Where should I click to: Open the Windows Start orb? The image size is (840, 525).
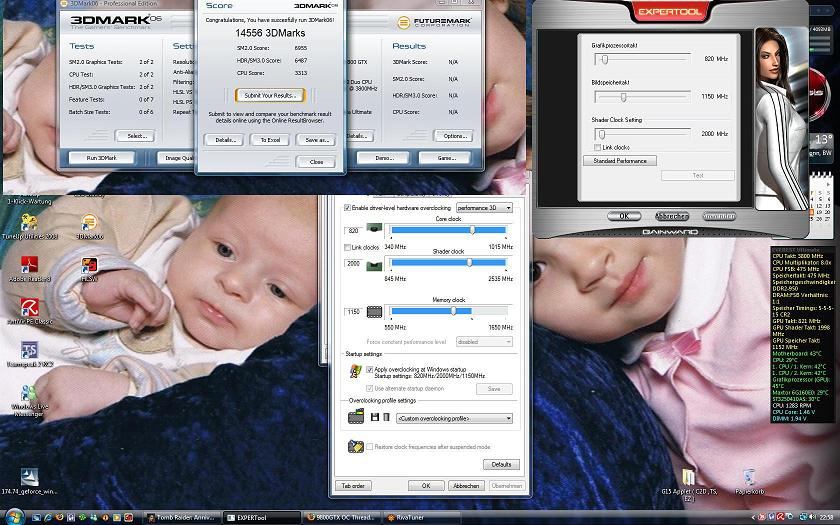14,517
